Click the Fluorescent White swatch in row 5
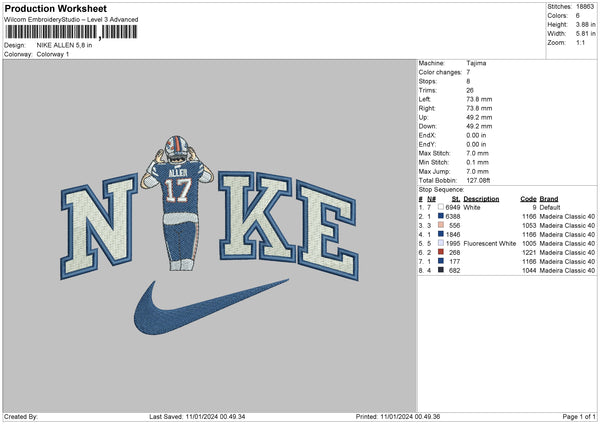Screen dimensions: 600x424 pos(441,243)
